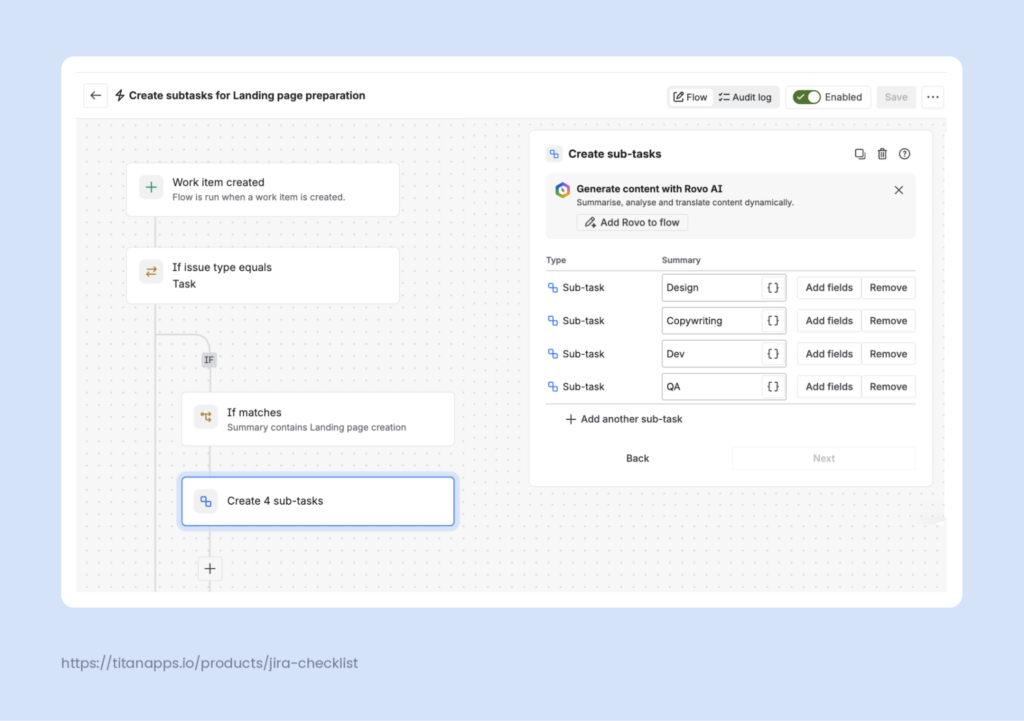Insert smart value for Copywriting summary

click(773, 321)
